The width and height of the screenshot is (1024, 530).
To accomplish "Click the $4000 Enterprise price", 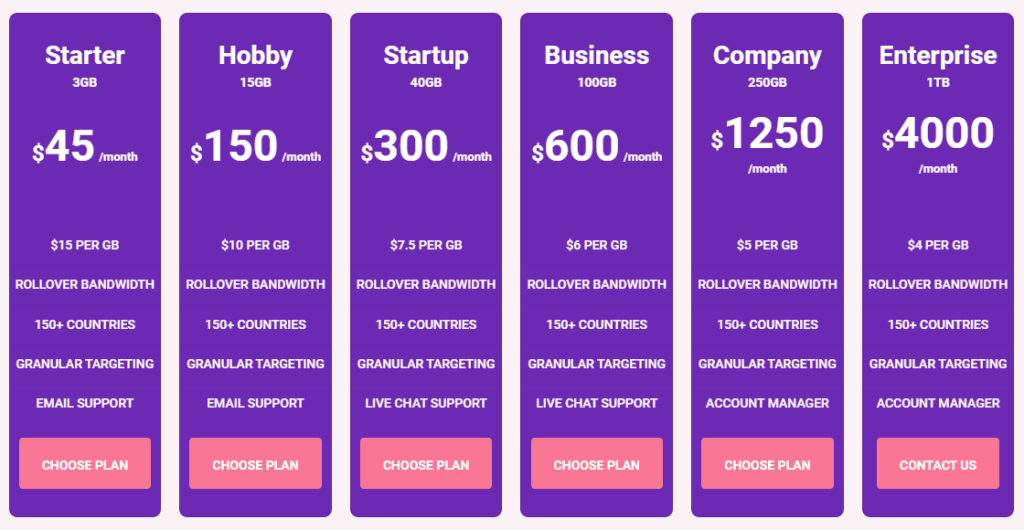I will (x=938, y=135).
